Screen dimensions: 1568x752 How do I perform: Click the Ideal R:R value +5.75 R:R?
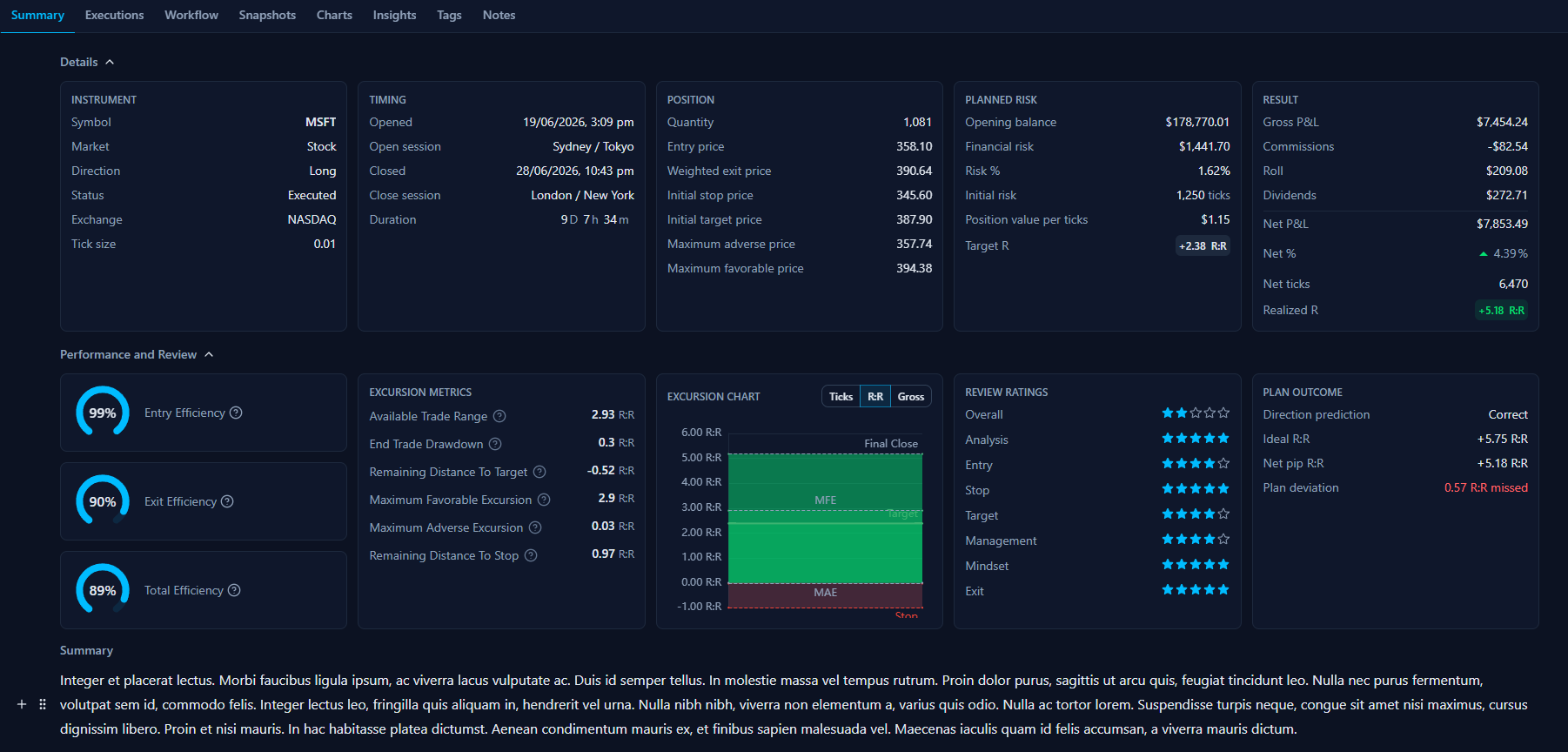[x=1502, y=439]
